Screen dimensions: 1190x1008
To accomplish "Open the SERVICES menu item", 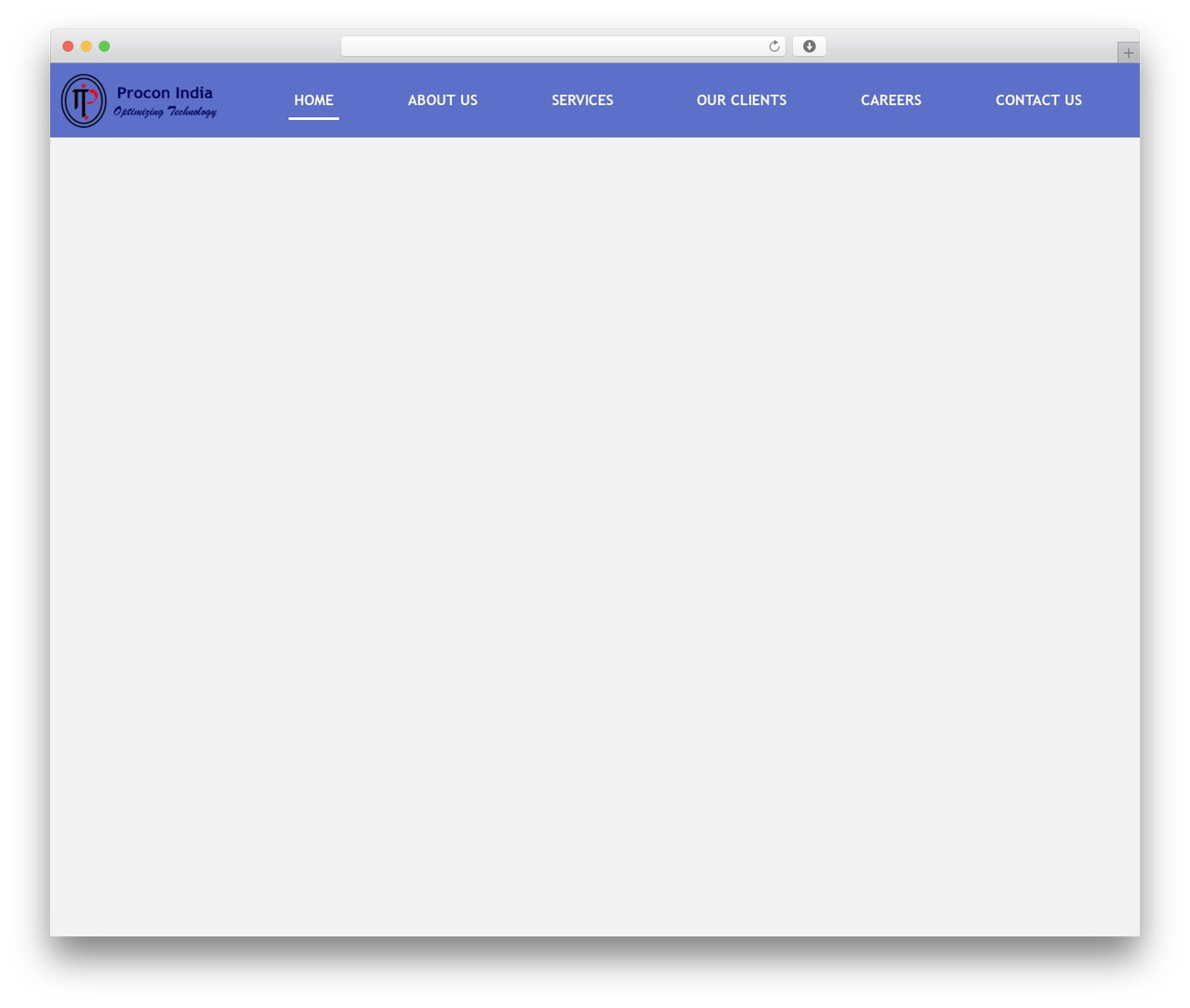I will (582, 100).
